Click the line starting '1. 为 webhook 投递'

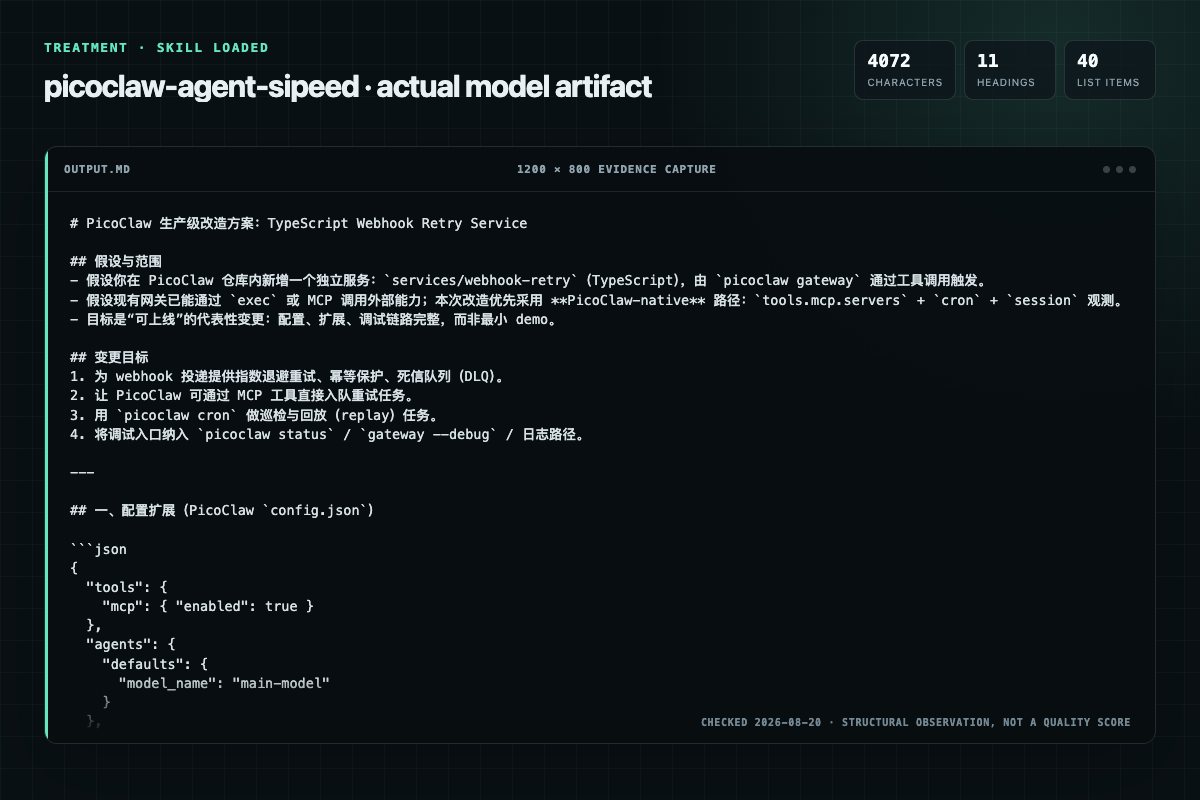tap(287, 377)
